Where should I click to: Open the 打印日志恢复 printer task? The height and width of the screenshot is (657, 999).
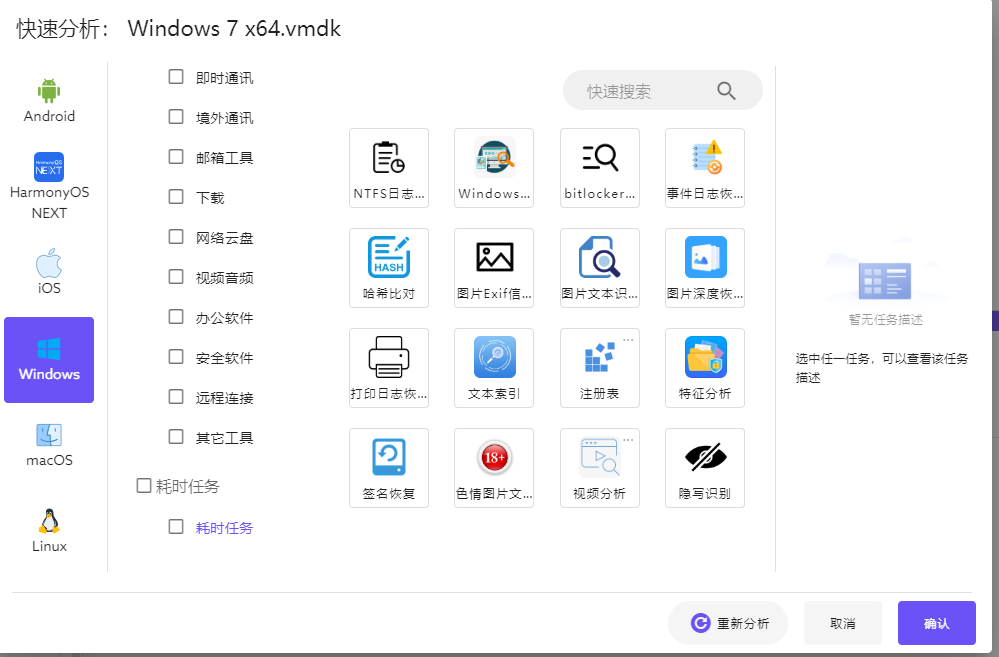pyautogui.click(x=389, y=368)
